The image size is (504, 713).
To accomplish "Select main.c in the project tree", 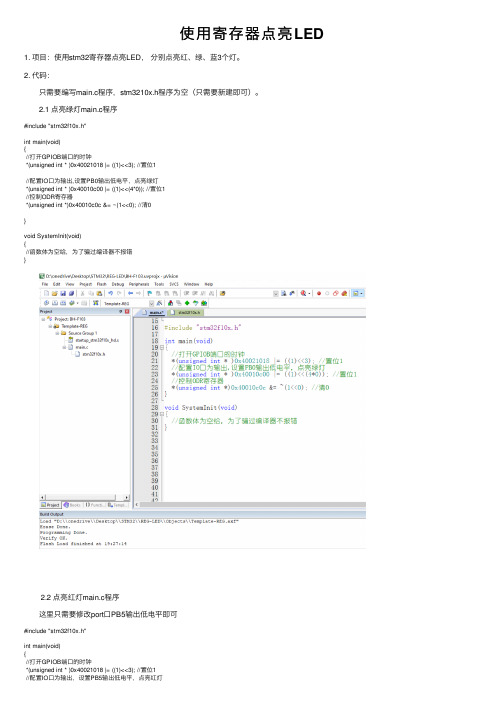I will pos(82,347).
